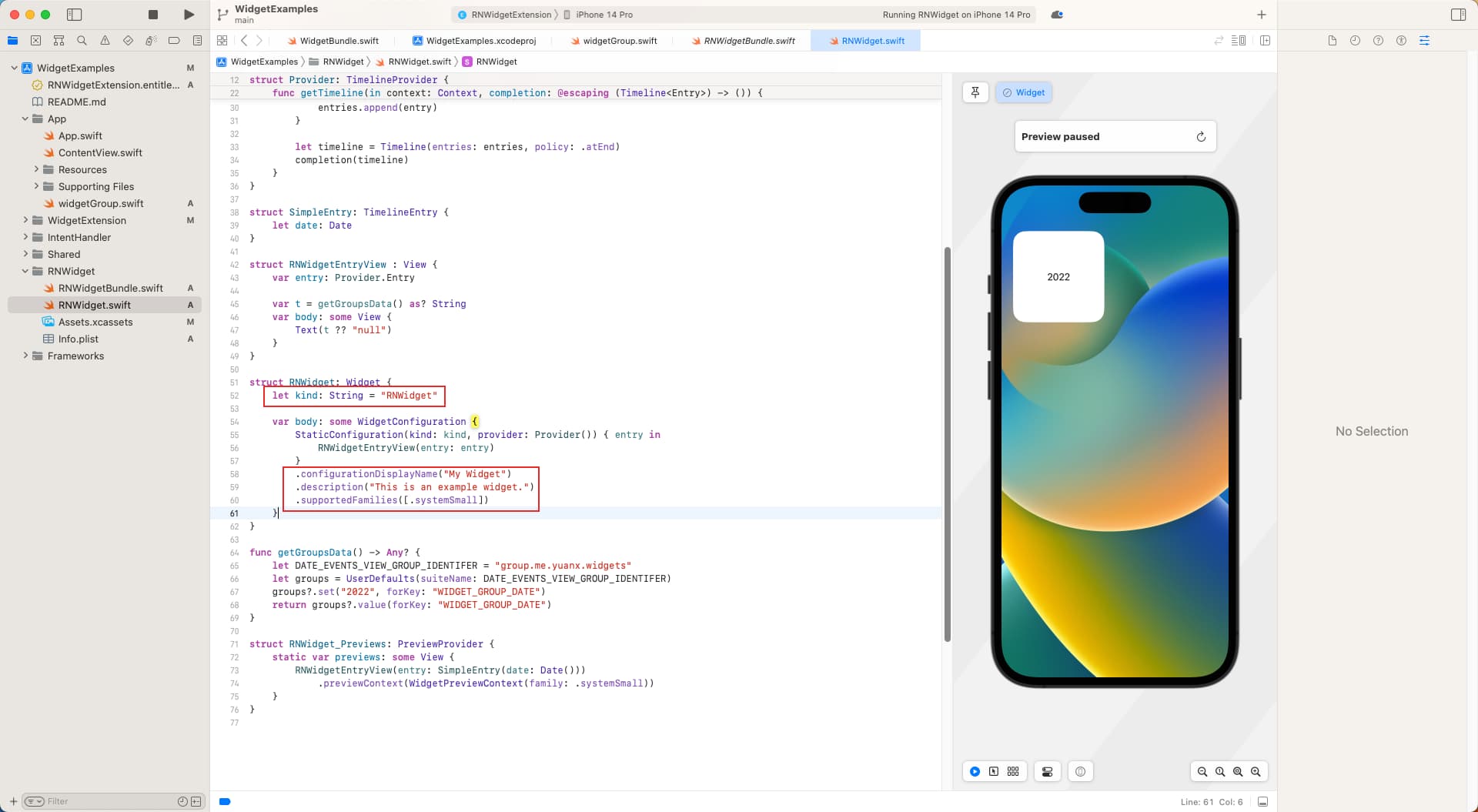Expand the Supporting Files folder

35,186
